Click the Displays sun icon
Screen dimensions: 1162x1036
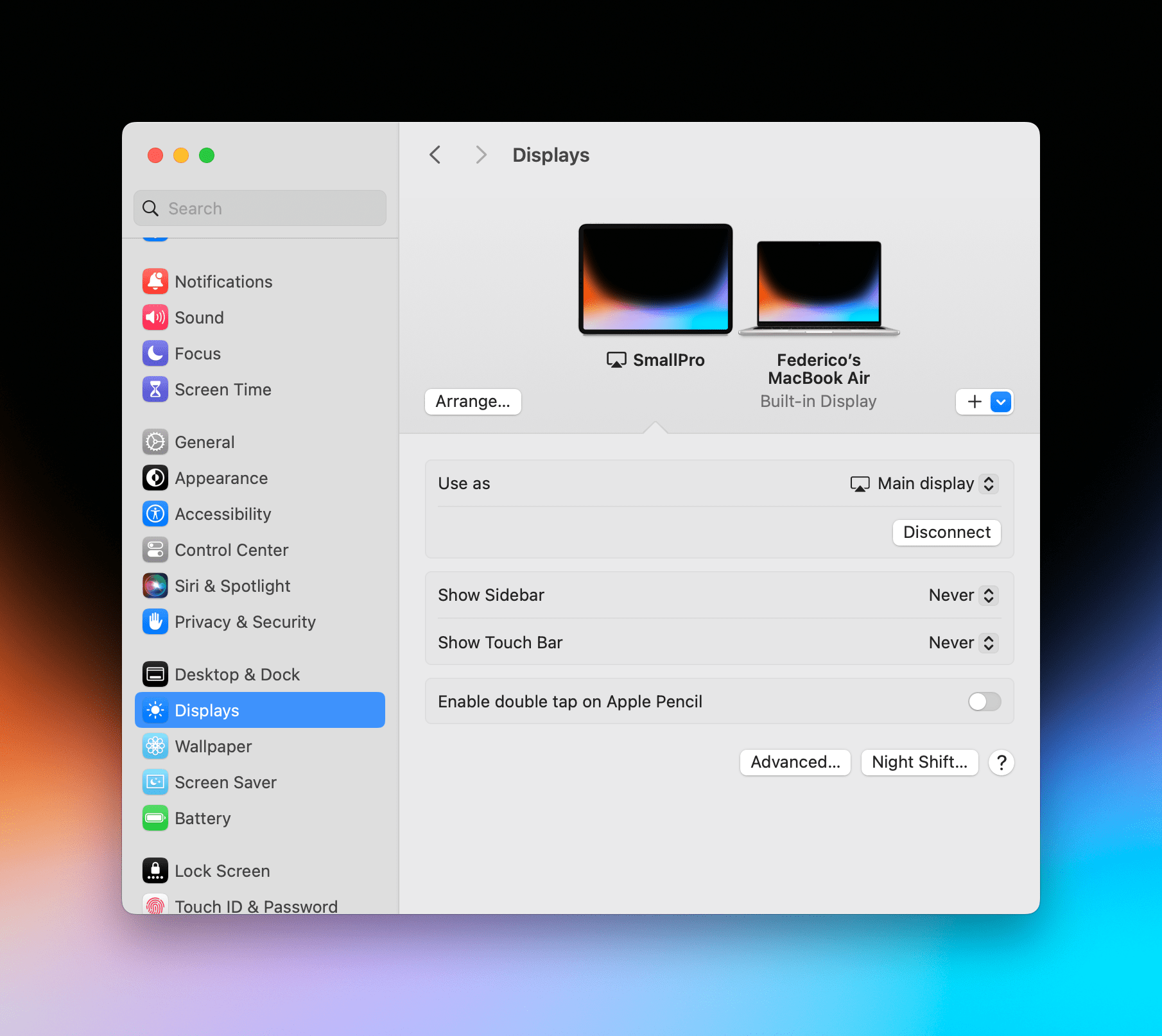coord(155,710)
